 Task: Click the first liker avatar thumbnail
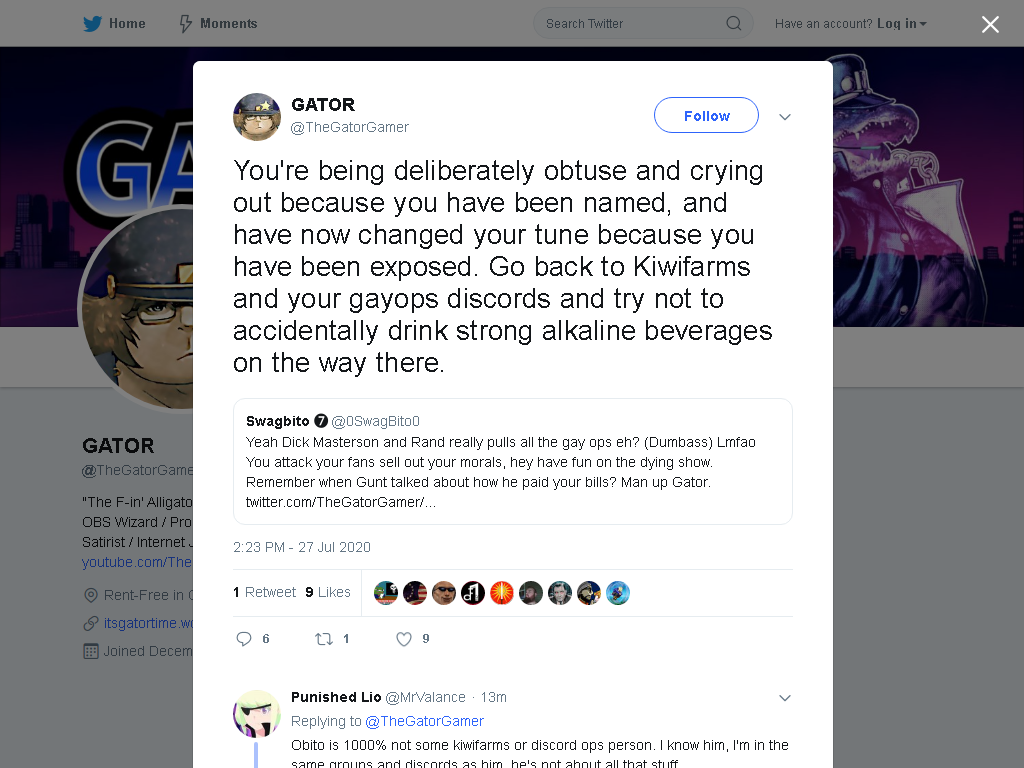386,593
